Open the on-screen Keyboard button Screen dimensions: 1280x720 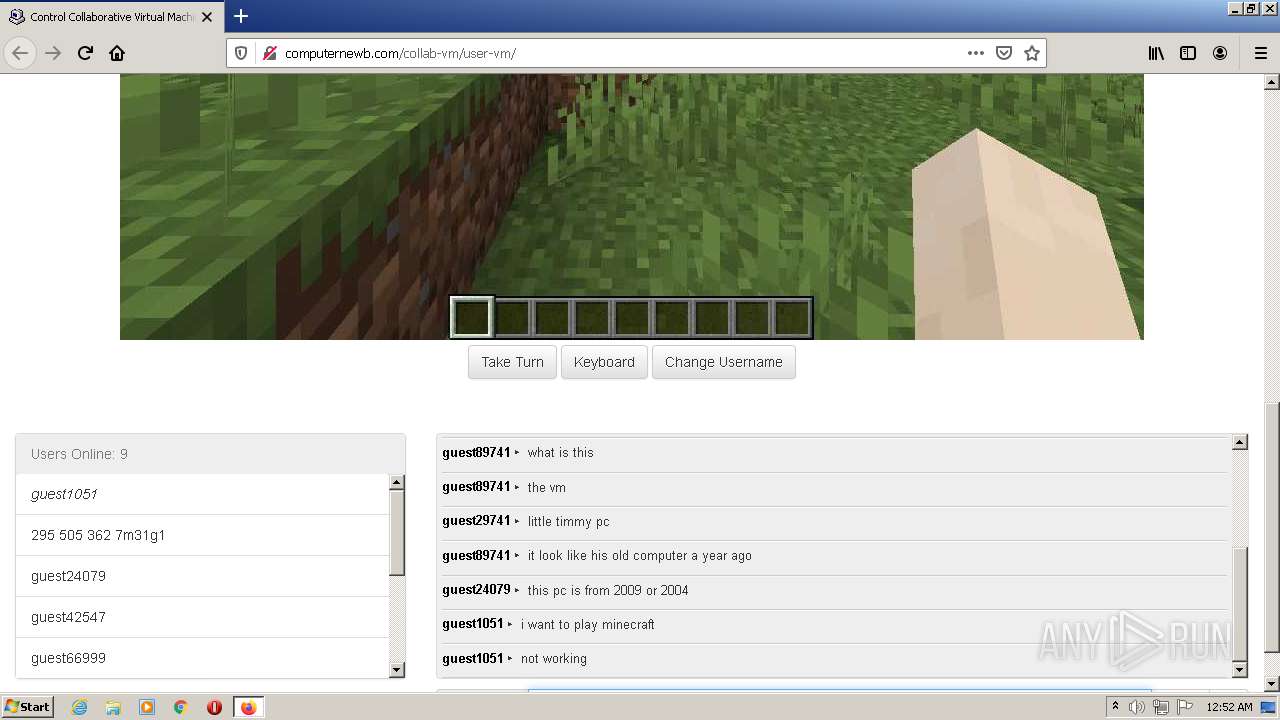(x=604, y=362)
